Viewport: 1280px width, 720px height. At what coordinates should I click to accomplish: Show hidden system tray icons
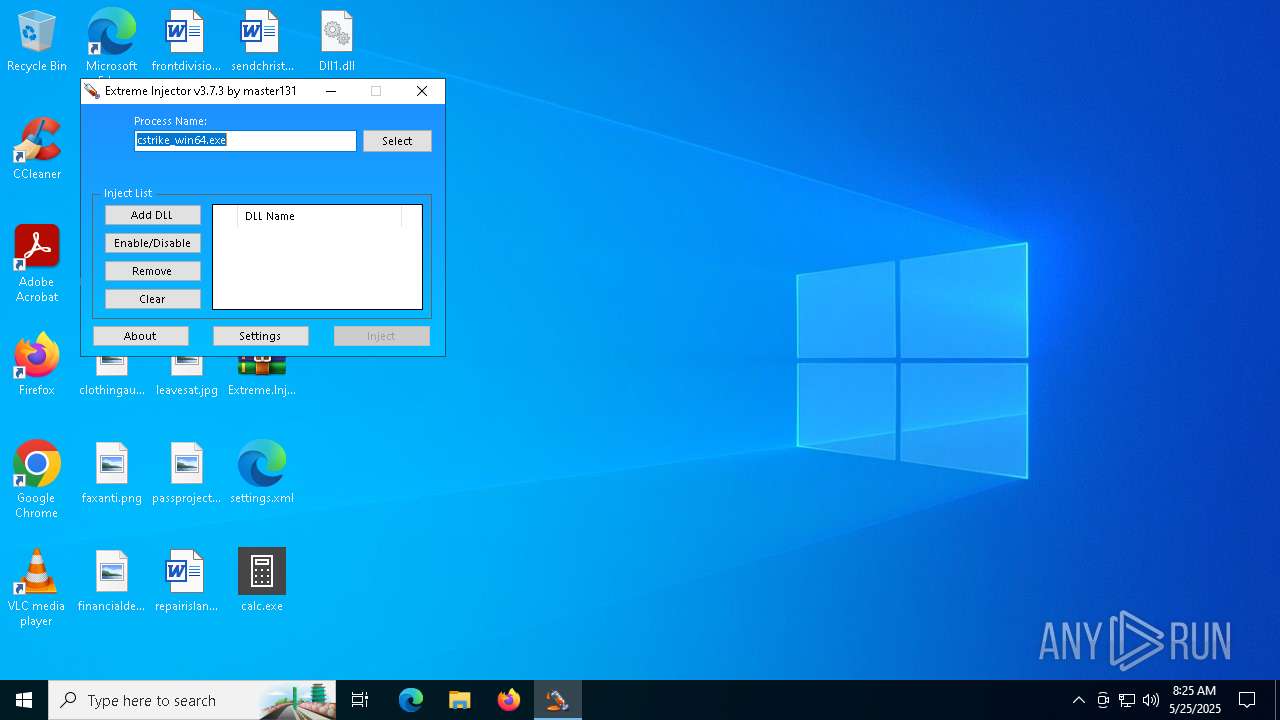[1078, 700]
